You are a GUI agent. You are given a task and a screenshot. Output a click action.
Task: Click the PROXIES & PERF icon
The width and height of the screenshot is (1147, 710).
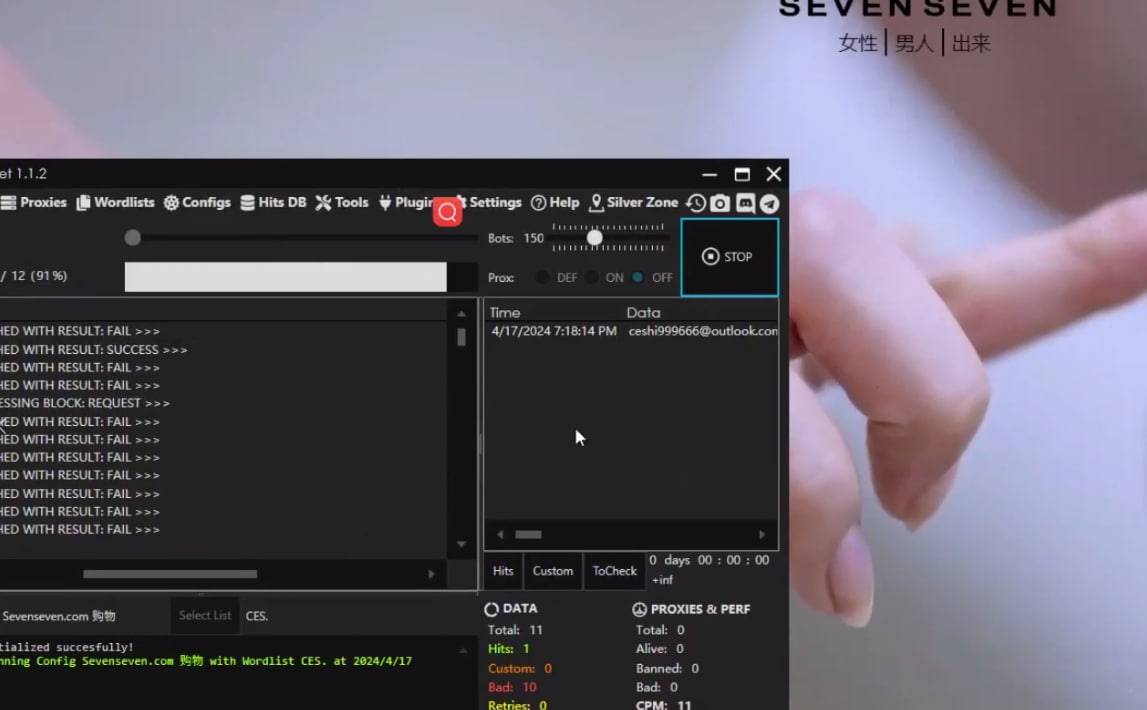point(639,609)
